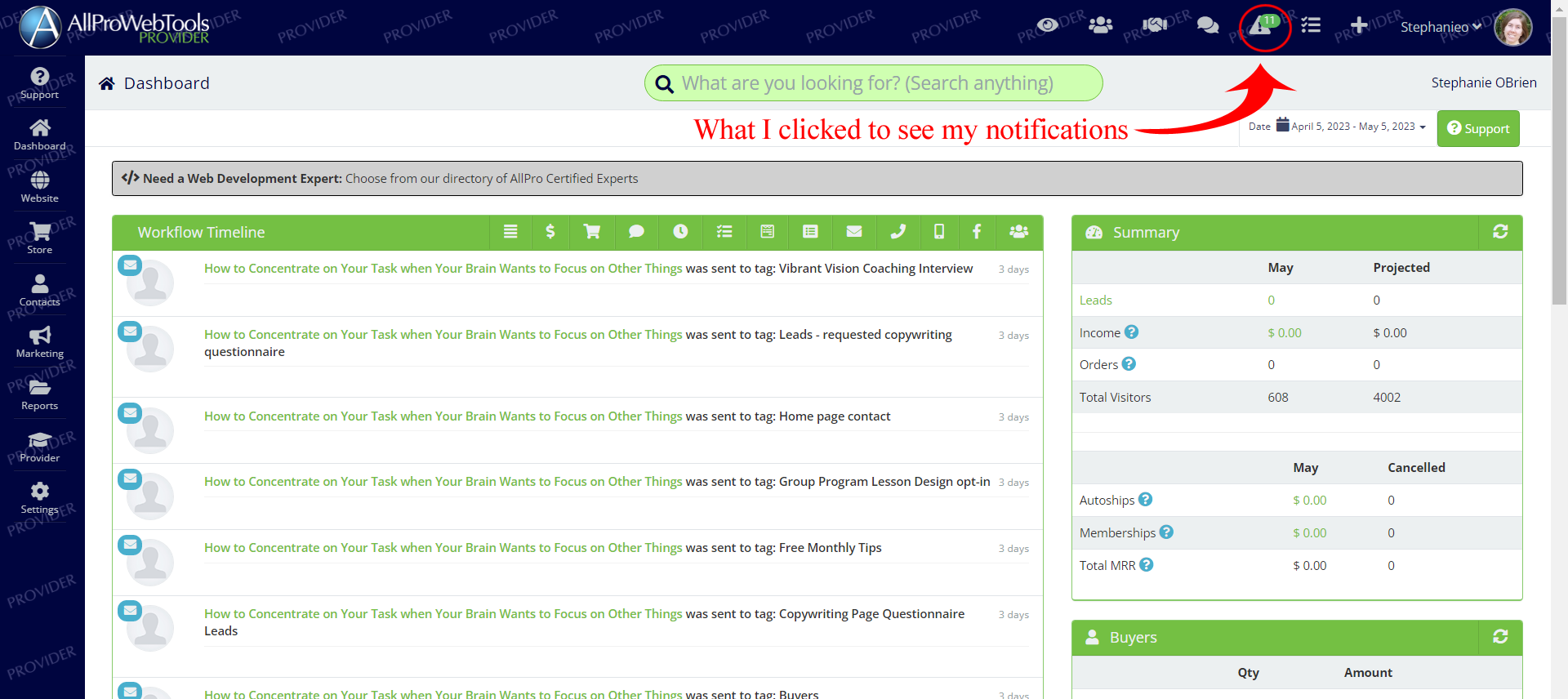Refresh the Summary panel

tap(1500, 232)
